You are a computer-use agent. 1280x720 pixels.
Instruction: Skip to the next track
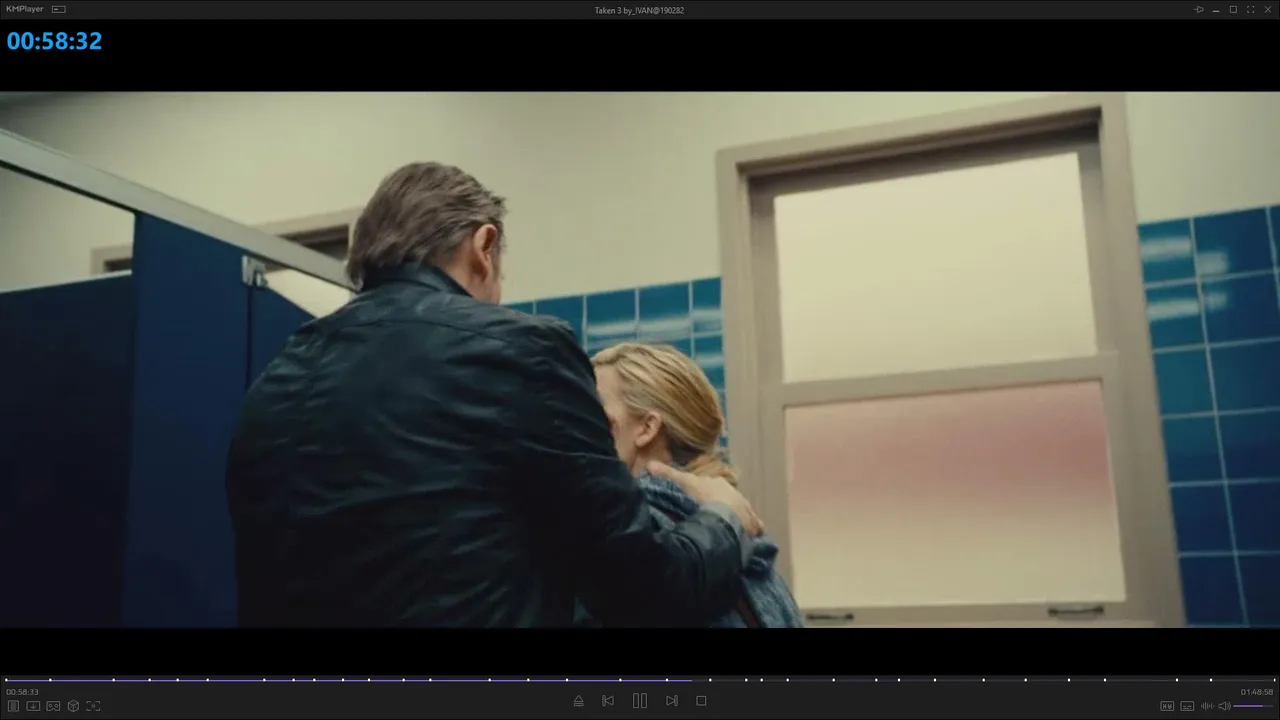(x=672, y=701)
